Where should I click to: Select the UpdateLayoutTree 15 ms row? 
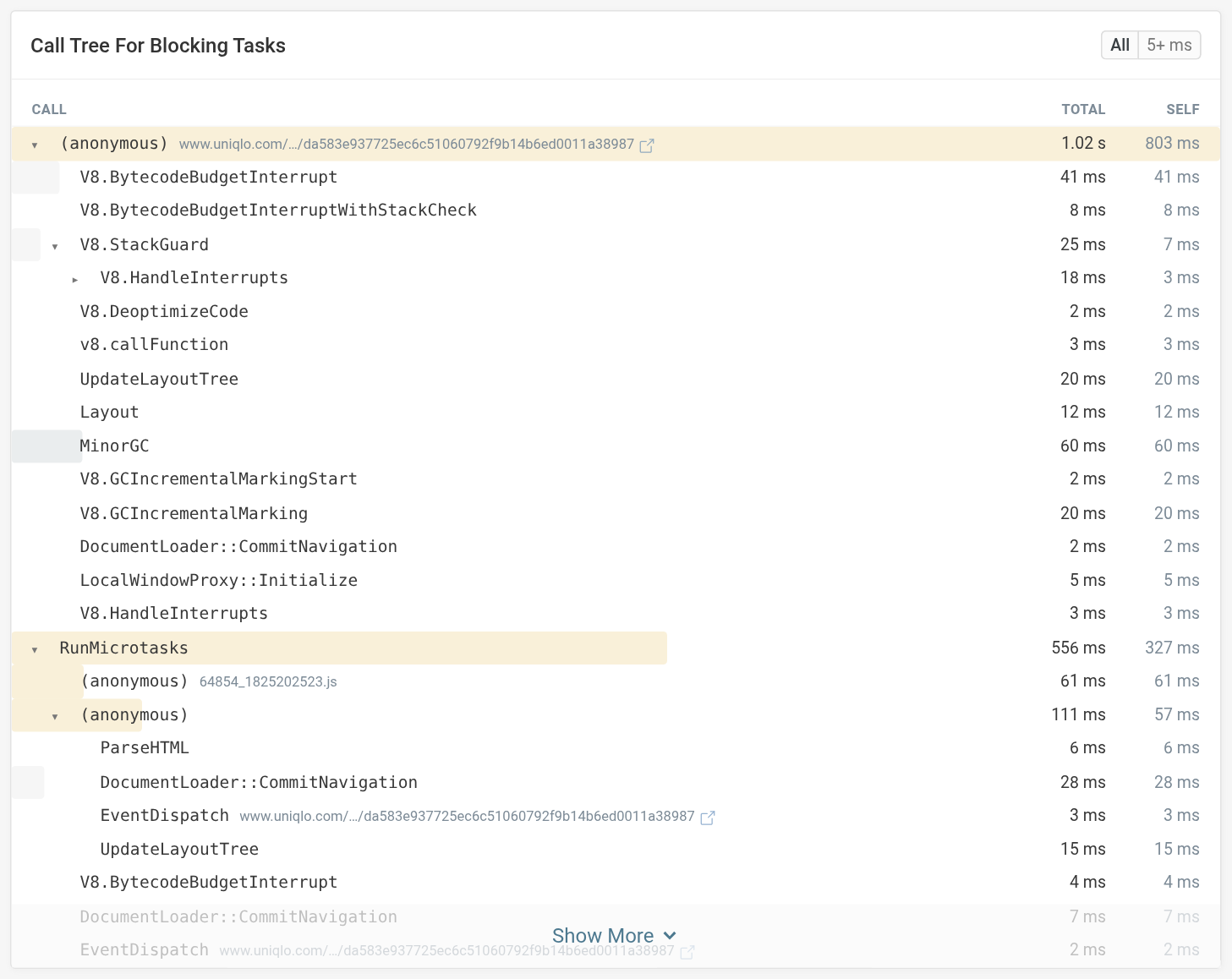[x=616, y=849]
